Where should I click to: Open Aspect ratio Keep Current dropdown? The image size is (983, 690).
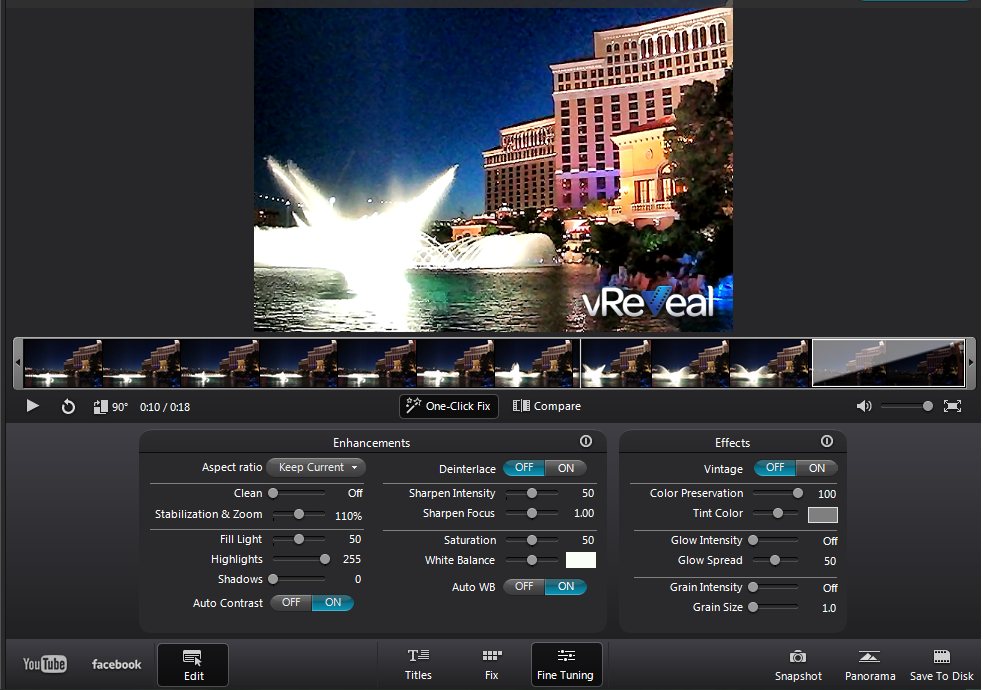click(316, 468)
